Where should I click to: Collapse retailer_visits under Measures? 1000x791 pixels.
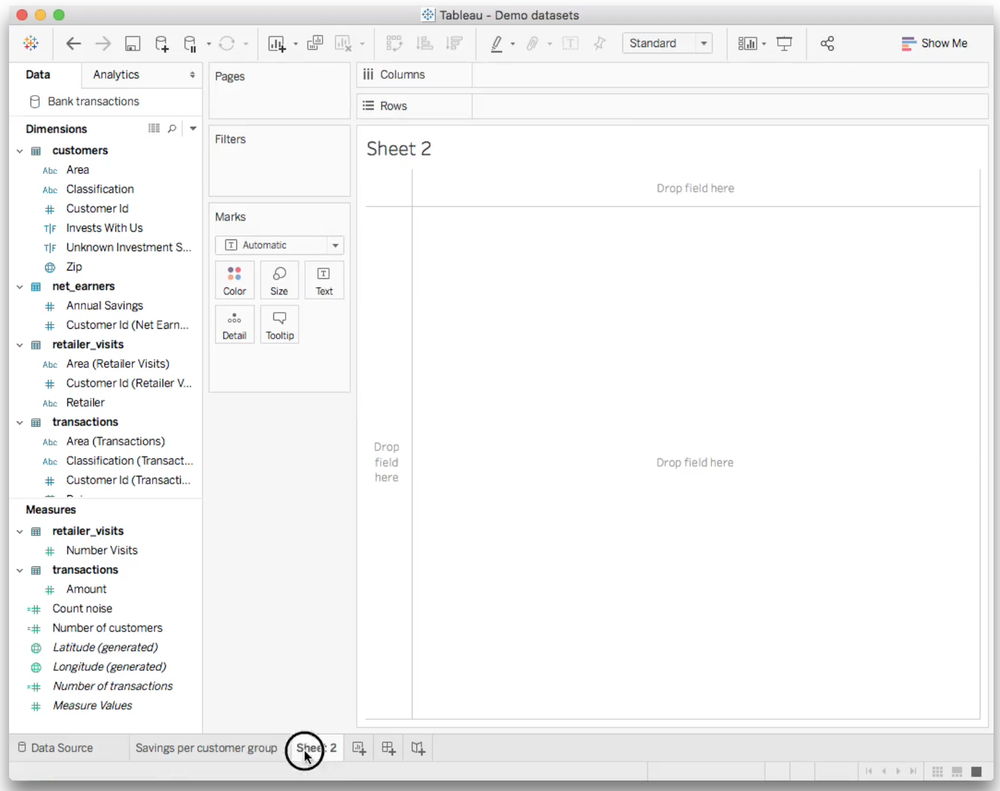pyautogui.click(x=20, y=531)
